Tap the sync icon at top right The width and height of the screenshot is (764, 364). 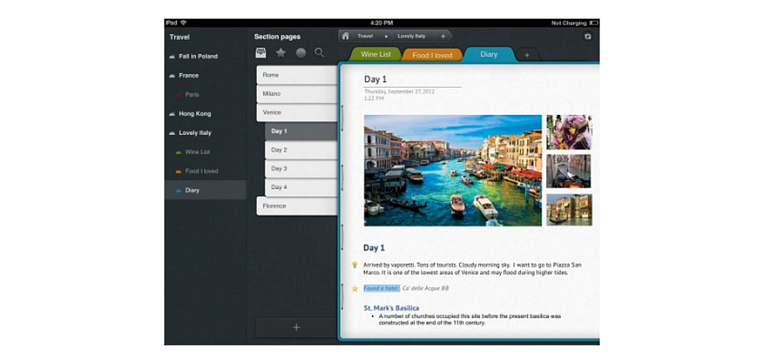tap(587, 37)
